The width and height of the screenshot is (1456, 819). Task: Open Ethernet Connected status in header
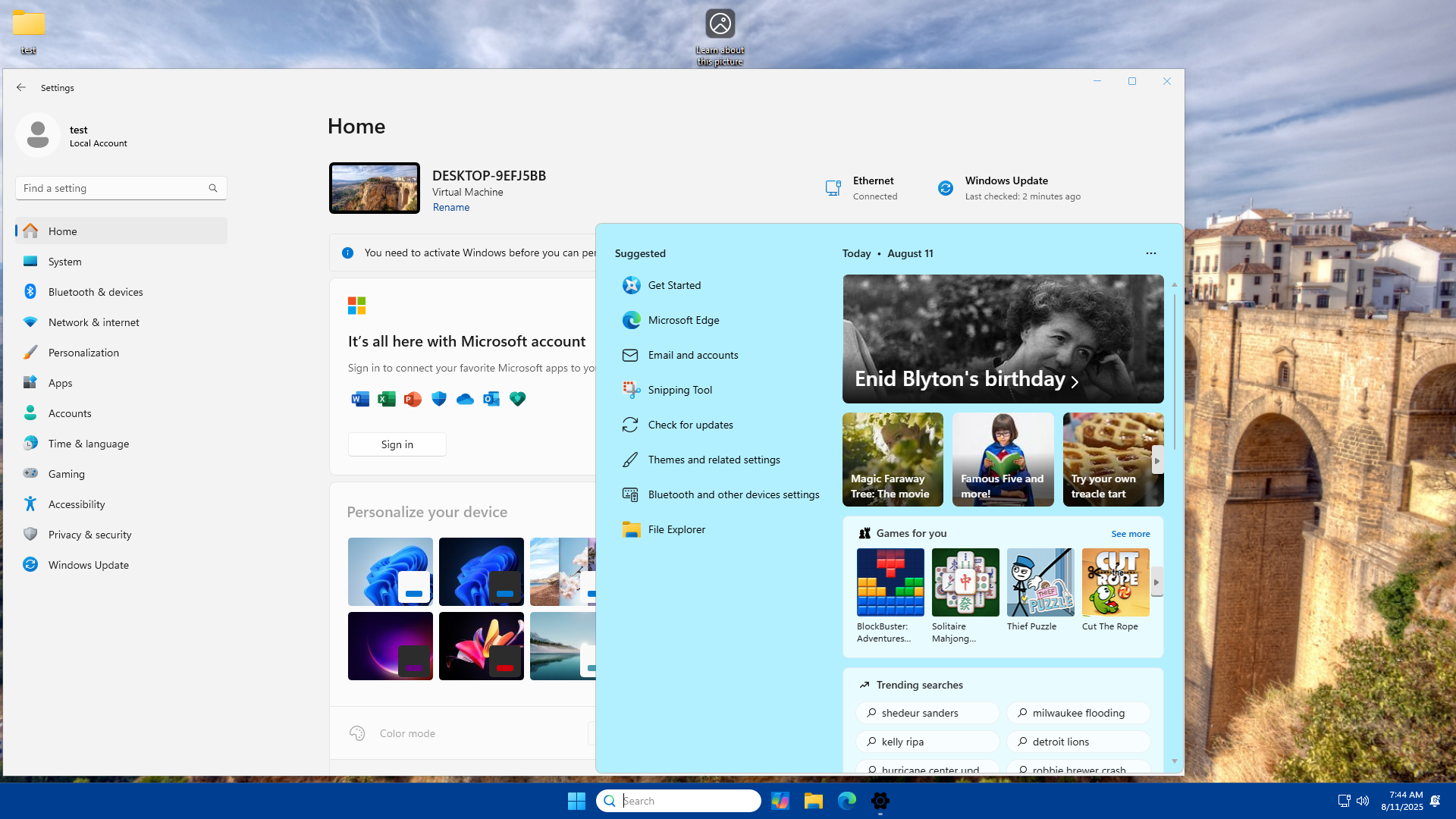click(862, 188)
